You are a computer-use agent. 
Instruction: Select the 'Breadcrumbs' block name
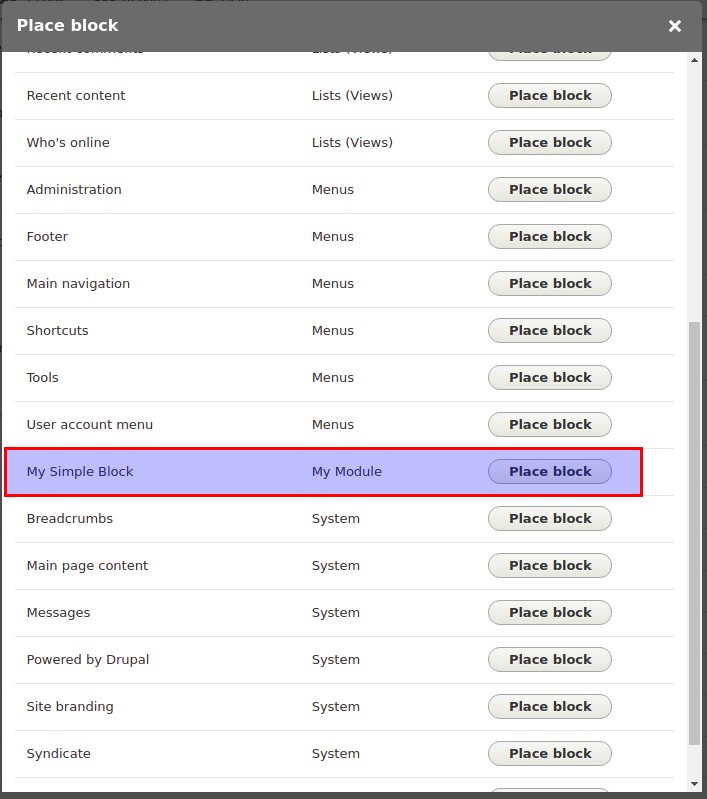(70, 519)
